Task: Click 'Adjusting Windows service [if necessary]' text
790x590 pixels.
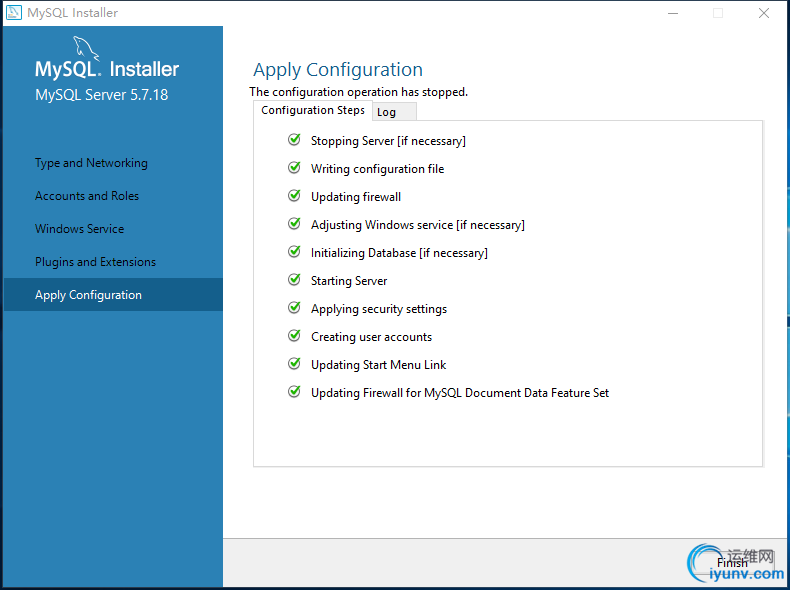Action: point(418,225)
